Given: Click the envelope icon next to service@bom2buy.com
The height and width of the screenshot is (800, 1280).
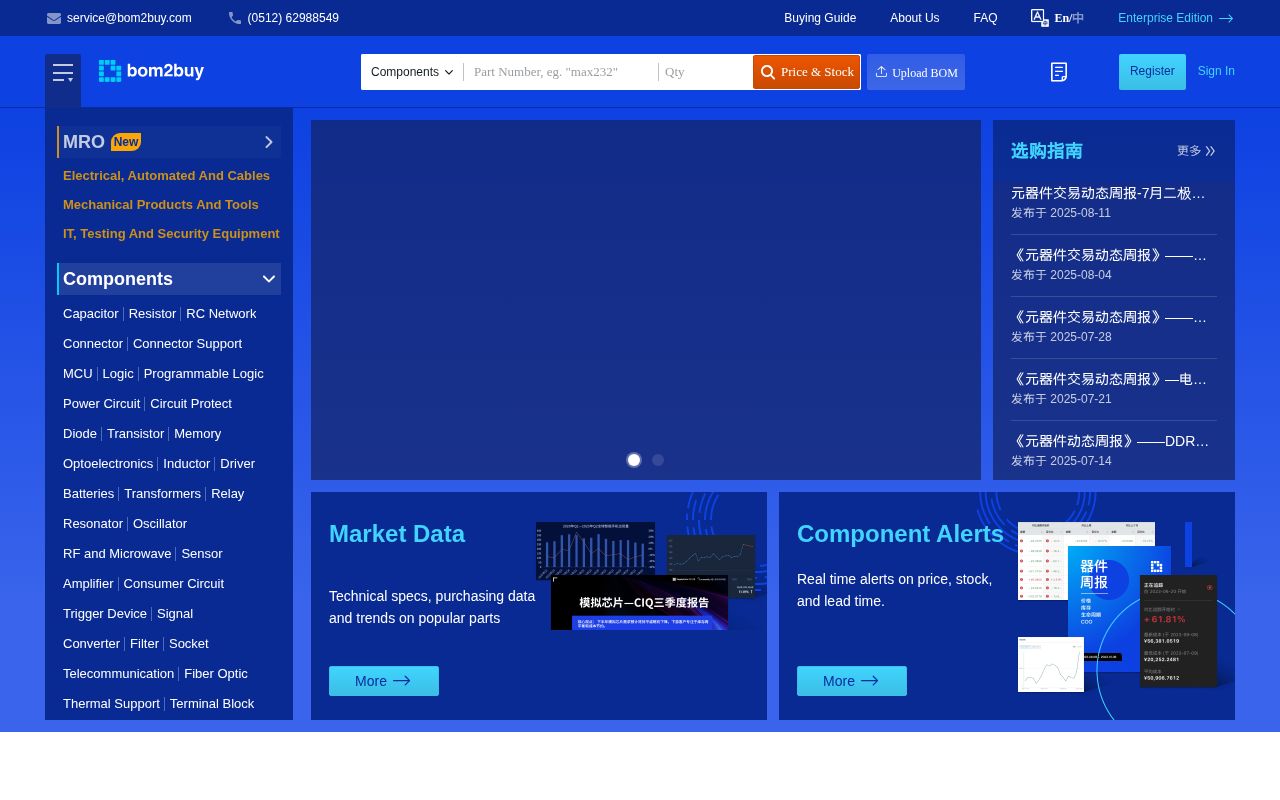Looking at the screenshot, I should point(54,18).
